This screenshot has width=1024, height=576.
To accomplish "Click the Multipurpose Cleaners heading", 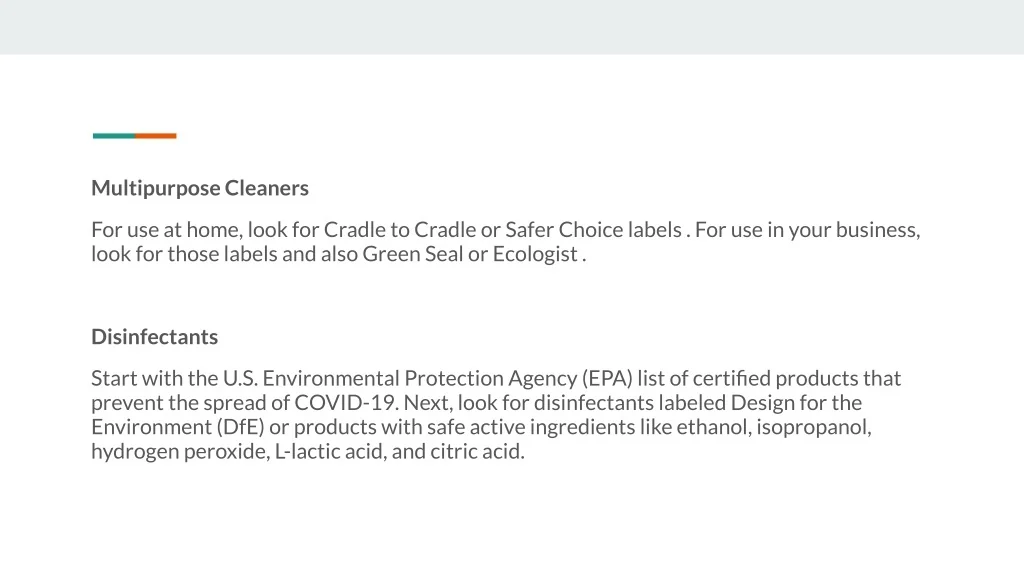I will coord(200,188).
